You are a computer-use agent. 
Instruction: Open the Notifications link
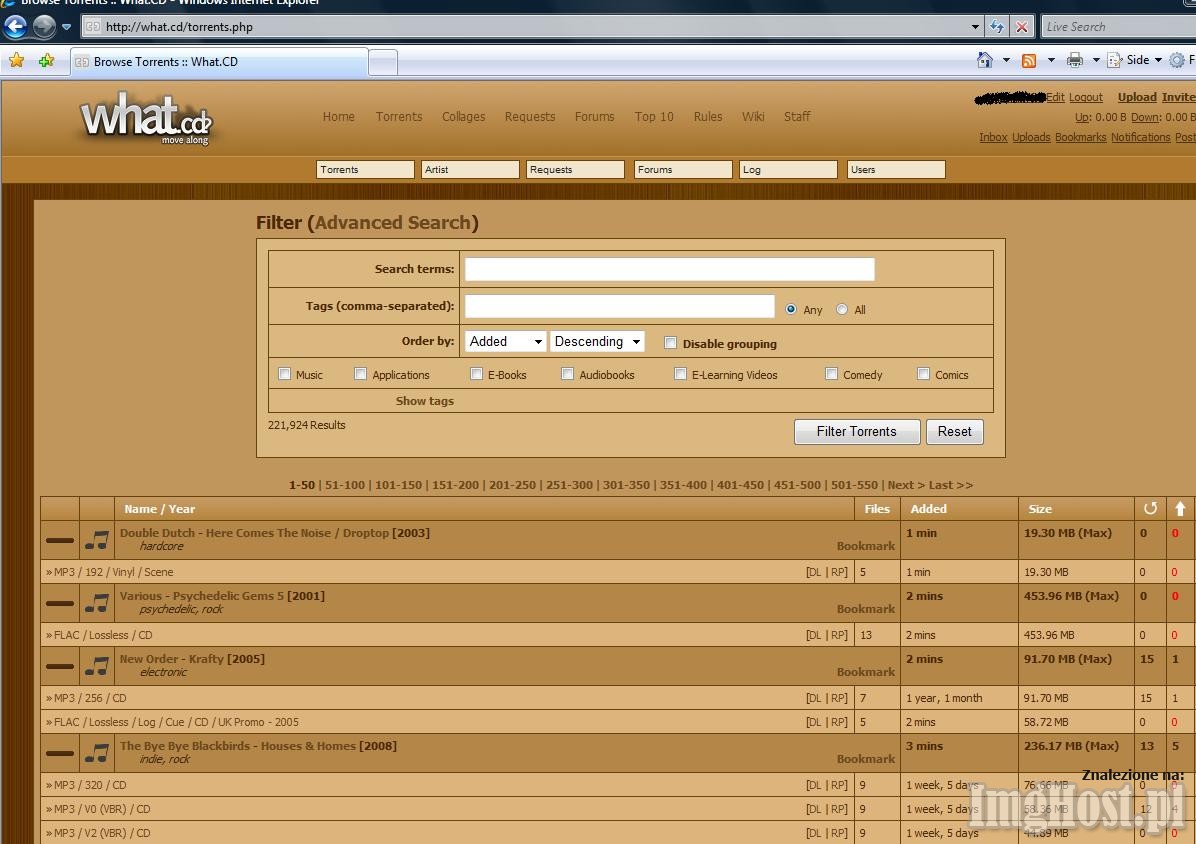[x=1140, y=137]
